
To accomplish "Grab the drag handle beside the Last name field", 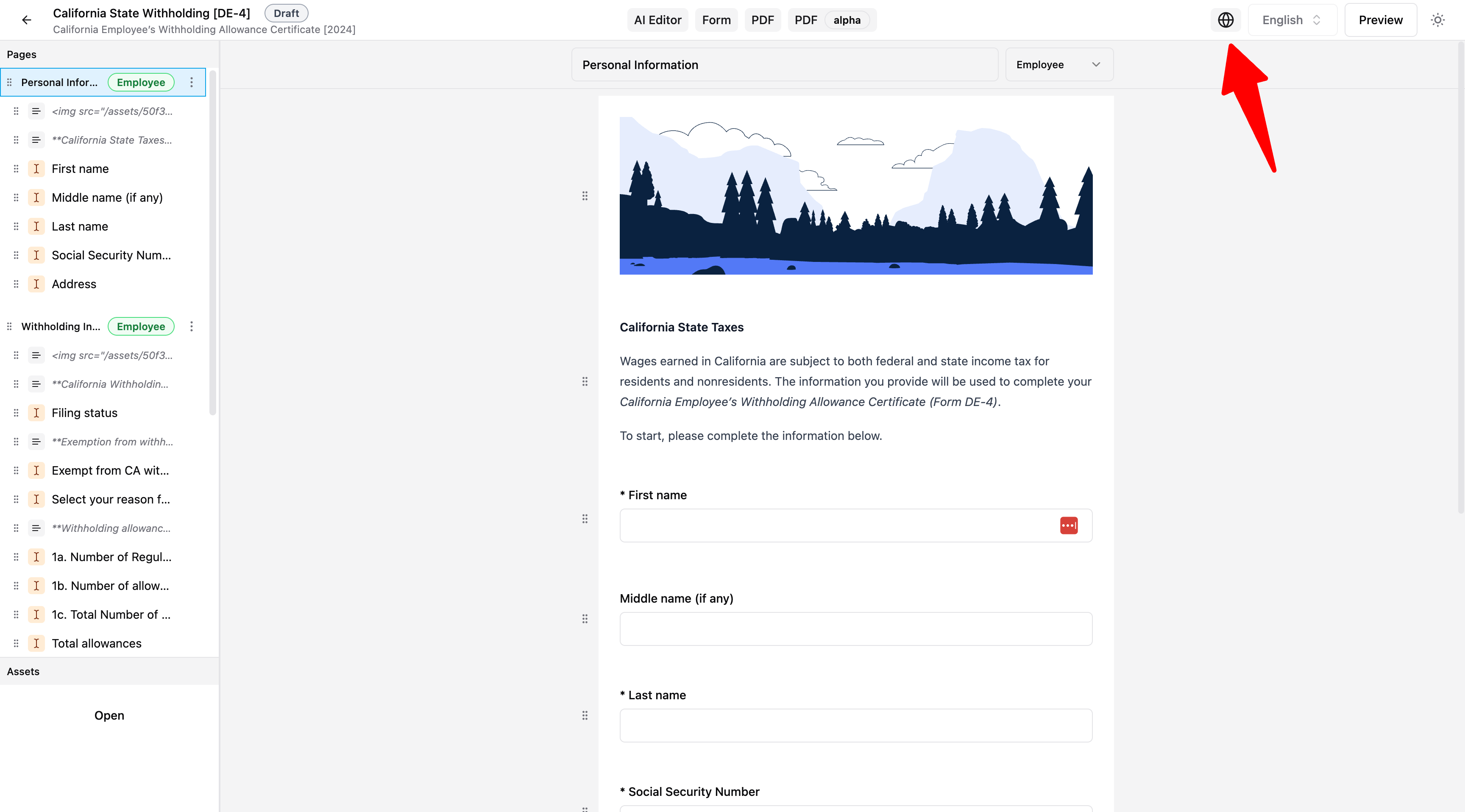I will 585,715.
